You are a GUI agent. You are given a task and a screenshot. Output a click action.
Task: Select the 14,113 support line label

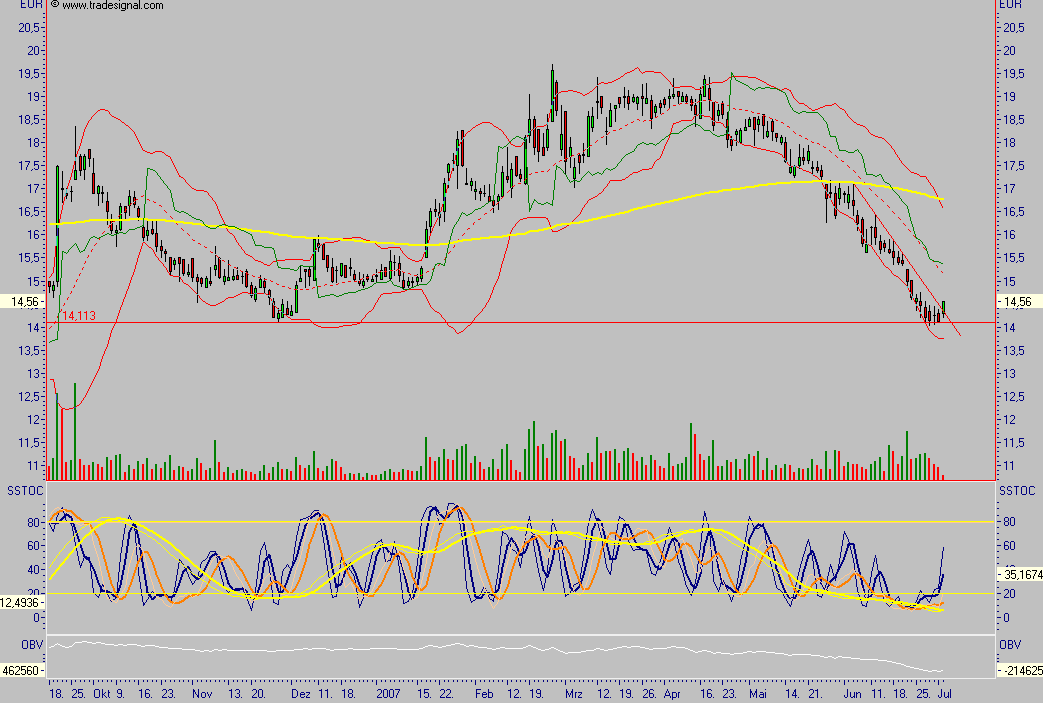click(77, 315)
